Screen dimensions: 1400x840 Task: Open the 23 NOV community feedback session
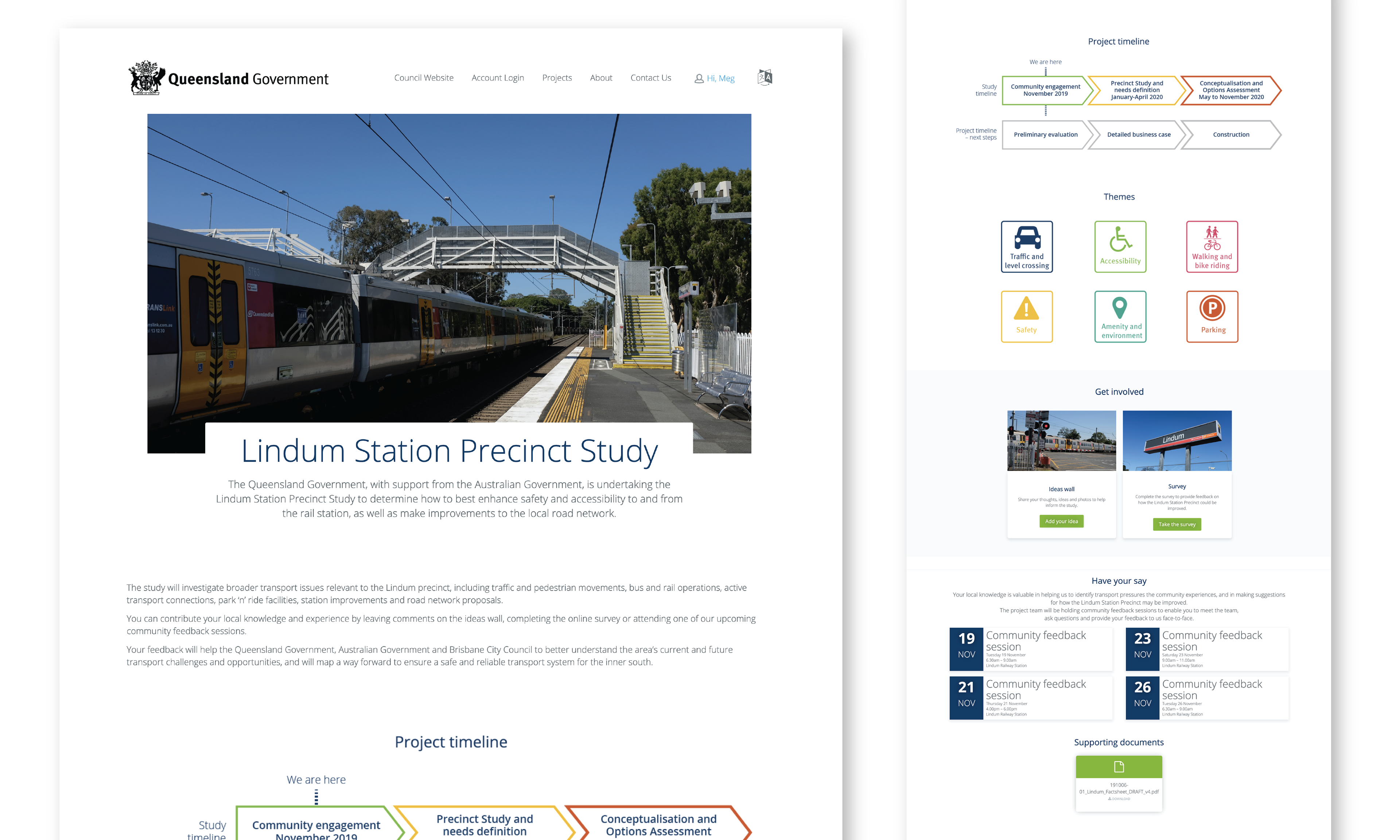[1207, 649]
